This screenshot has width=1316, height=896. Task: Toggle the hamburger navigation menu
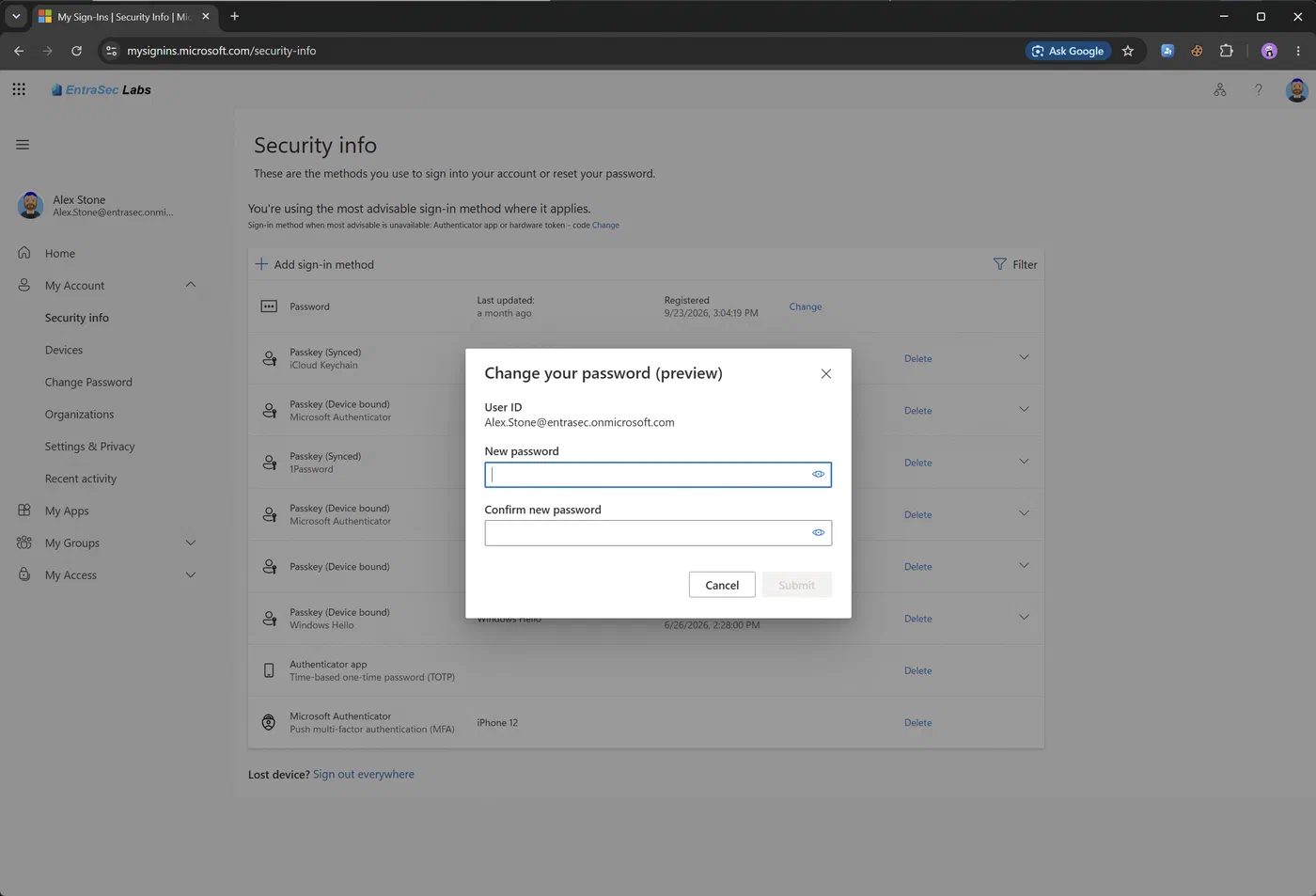23,145
